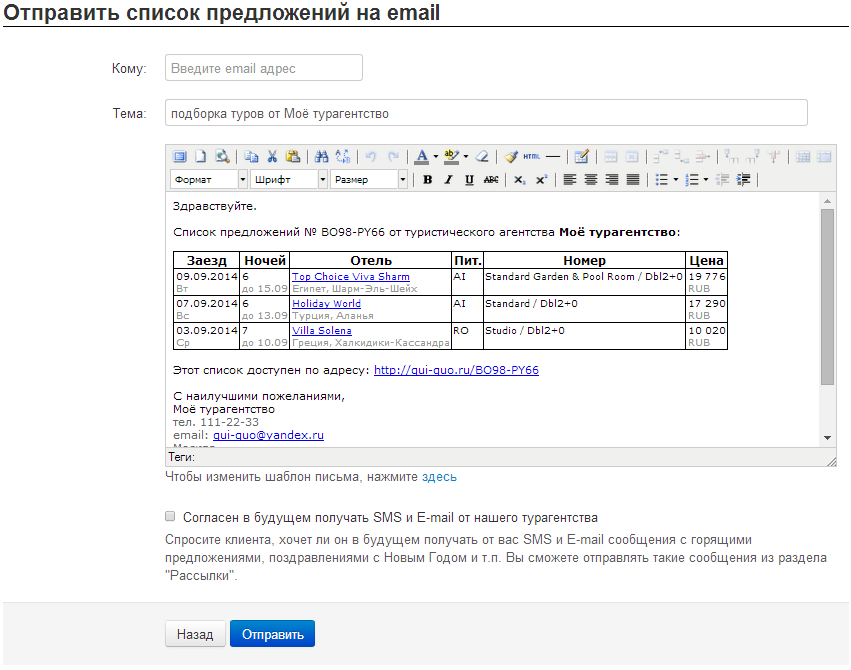Click the Bold formatting icon

click(x=428, y=180)
